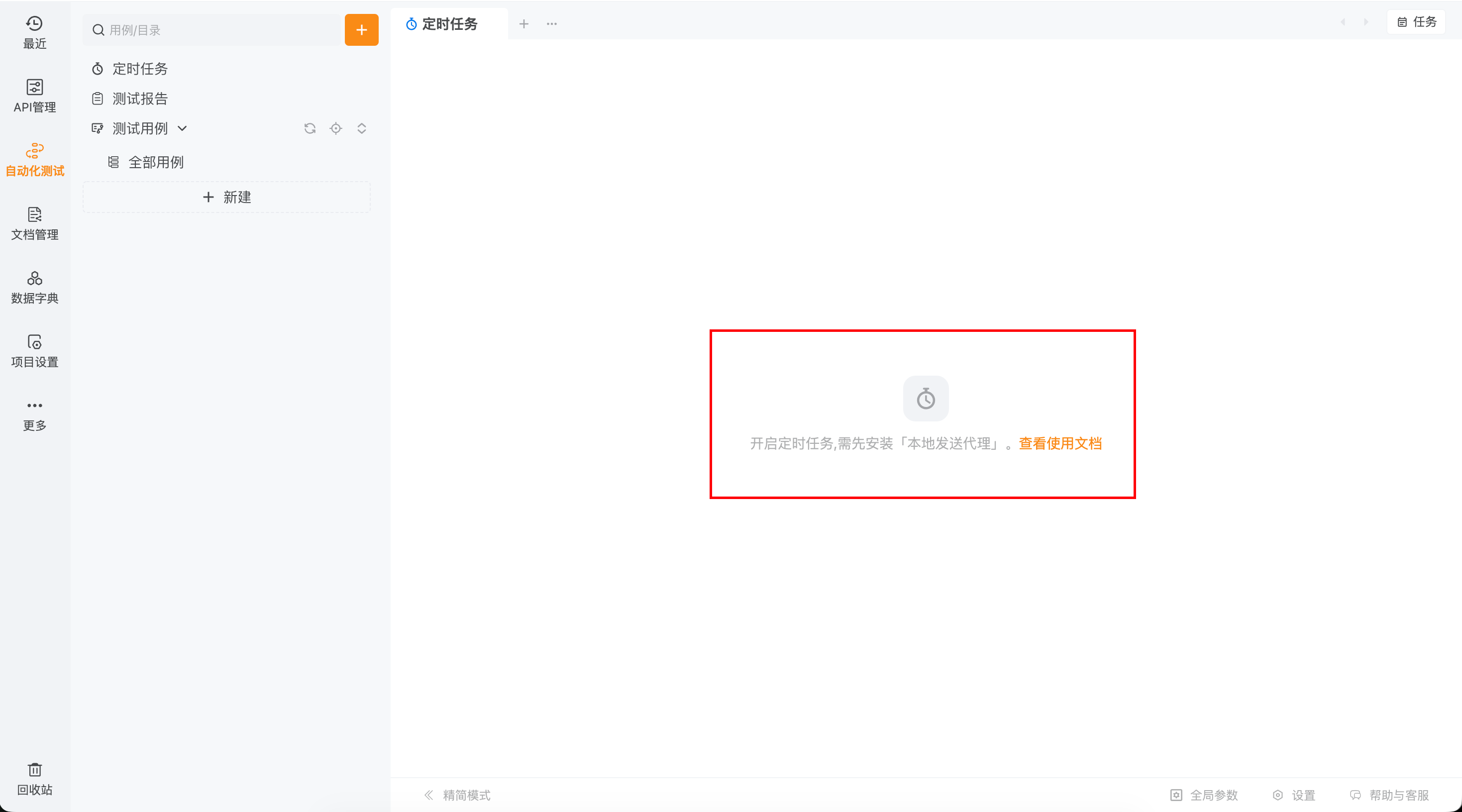This screenshot has height=812, width=1462.
Task: Navigate to previous tab arrow
Action: pos(1343,22)
